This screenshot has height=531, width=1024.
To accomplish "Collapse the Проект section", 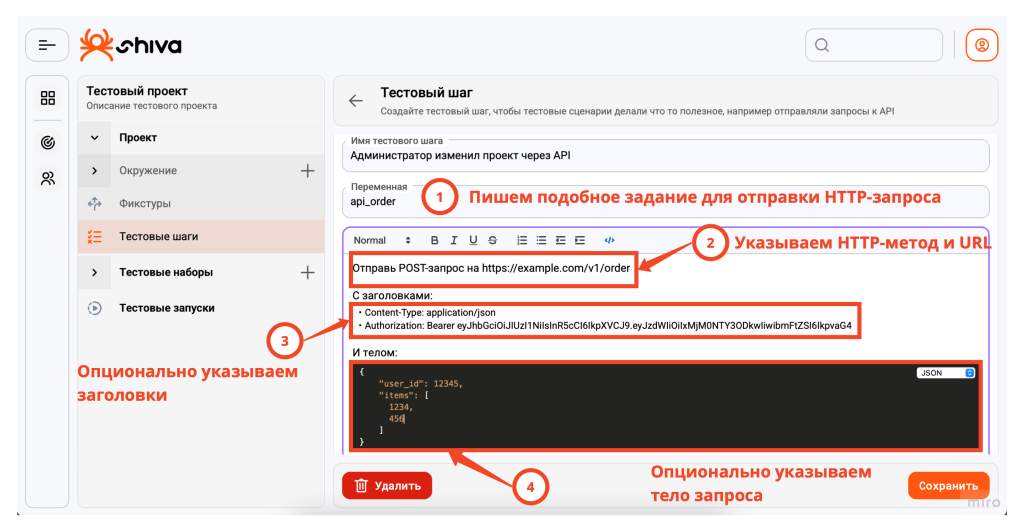I will [95, 138].
